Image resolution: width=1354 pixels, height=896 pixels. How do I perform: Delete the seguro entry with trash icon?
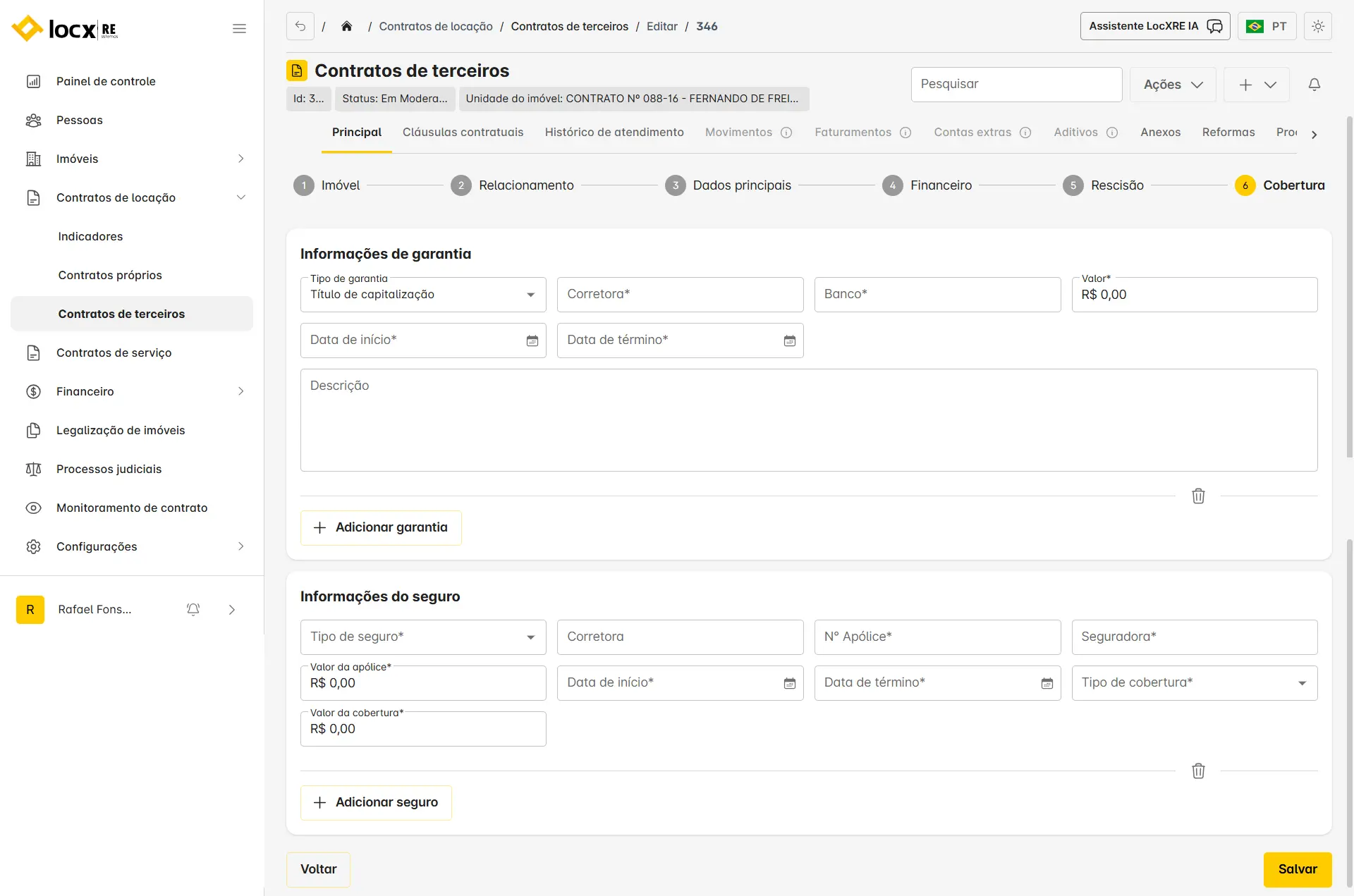(x=1198, y=771)
